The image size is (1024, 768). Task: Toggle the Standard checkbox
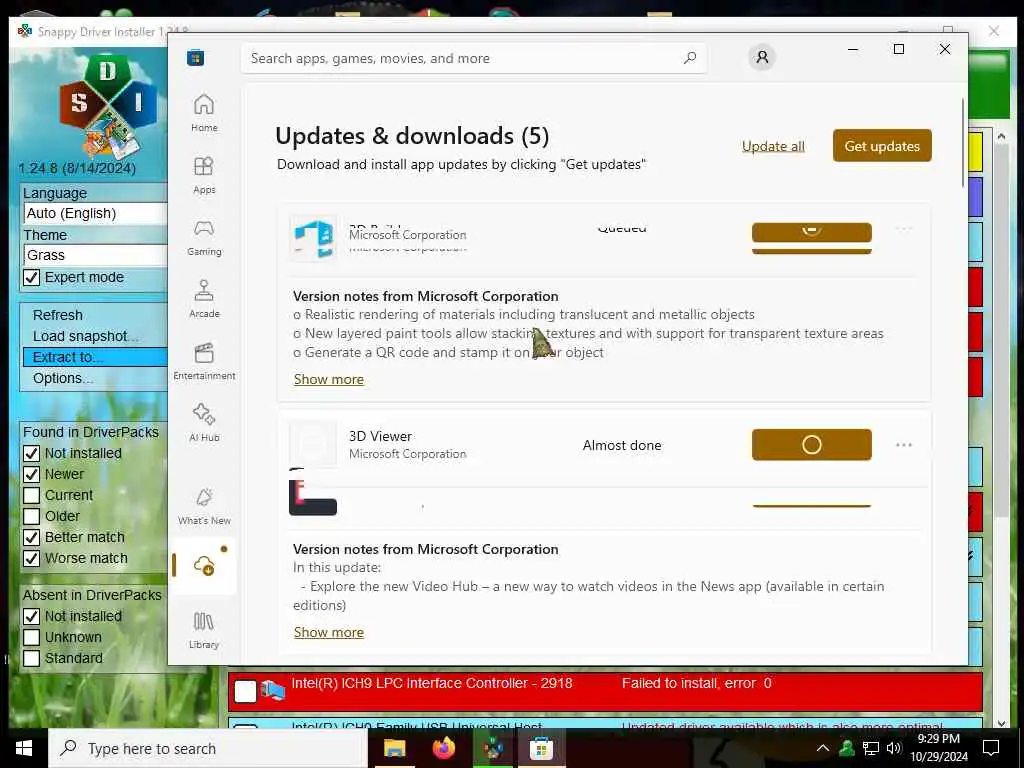coord(31,658)
